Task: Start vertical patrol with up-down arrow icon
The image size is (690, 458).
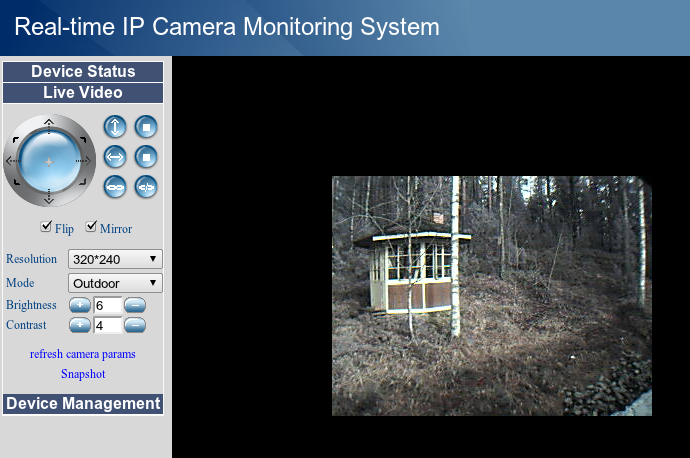Action: tap(116, 127)
